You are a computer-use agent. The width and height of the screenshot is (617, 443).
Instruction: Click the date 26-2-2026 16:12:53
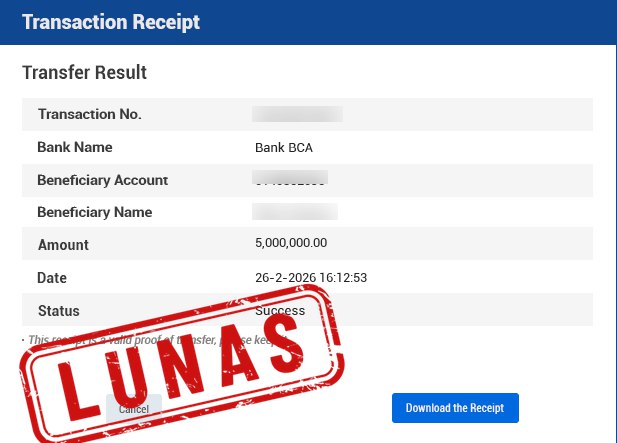coord(311,278)
